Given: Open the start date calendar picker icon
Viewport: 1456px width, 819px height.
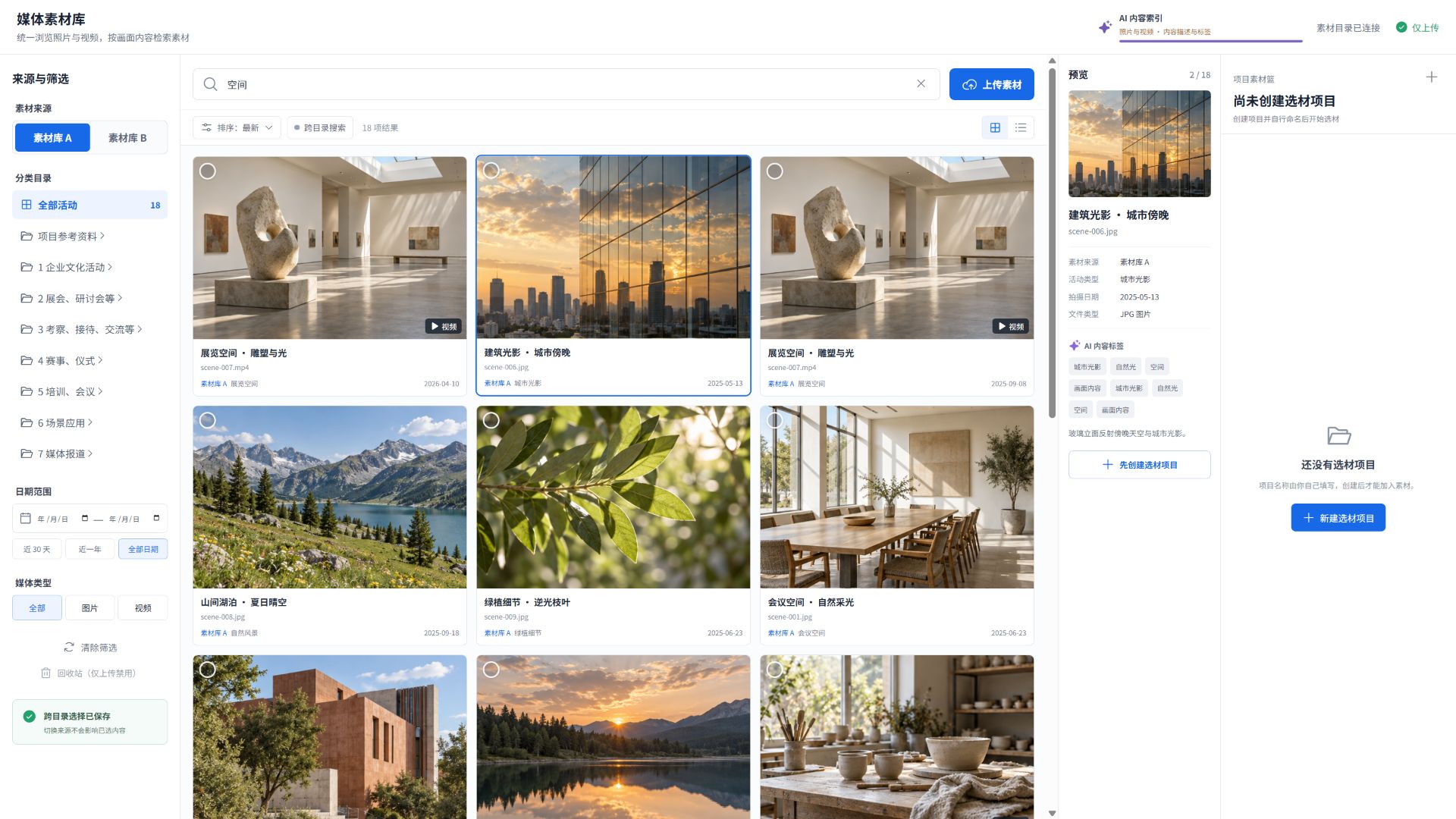Looking at the screenshot, I should click(x=84, y=519).
